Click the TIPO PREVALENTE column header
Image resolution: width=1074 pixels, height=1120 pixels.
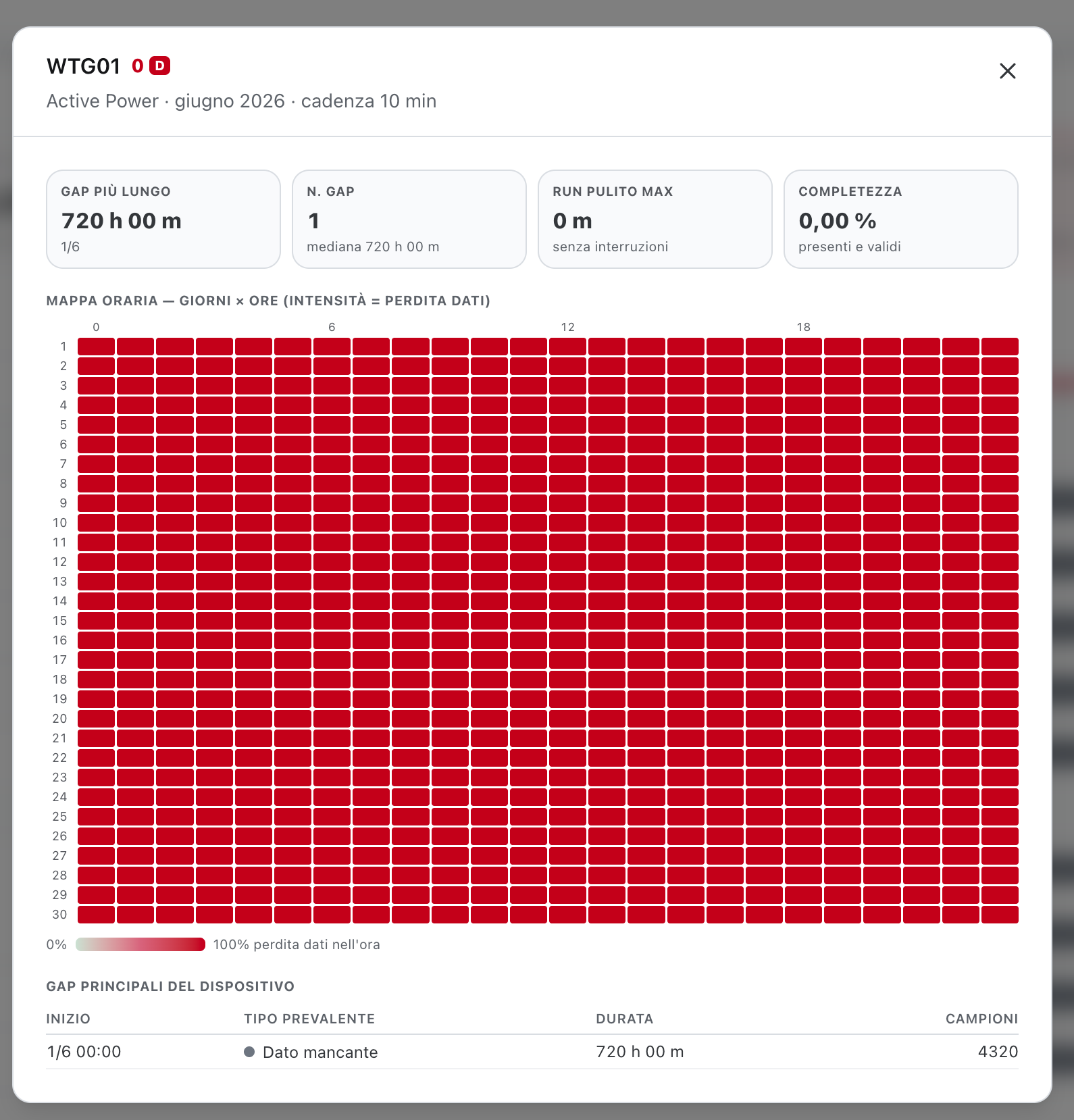click(309, 1019)
